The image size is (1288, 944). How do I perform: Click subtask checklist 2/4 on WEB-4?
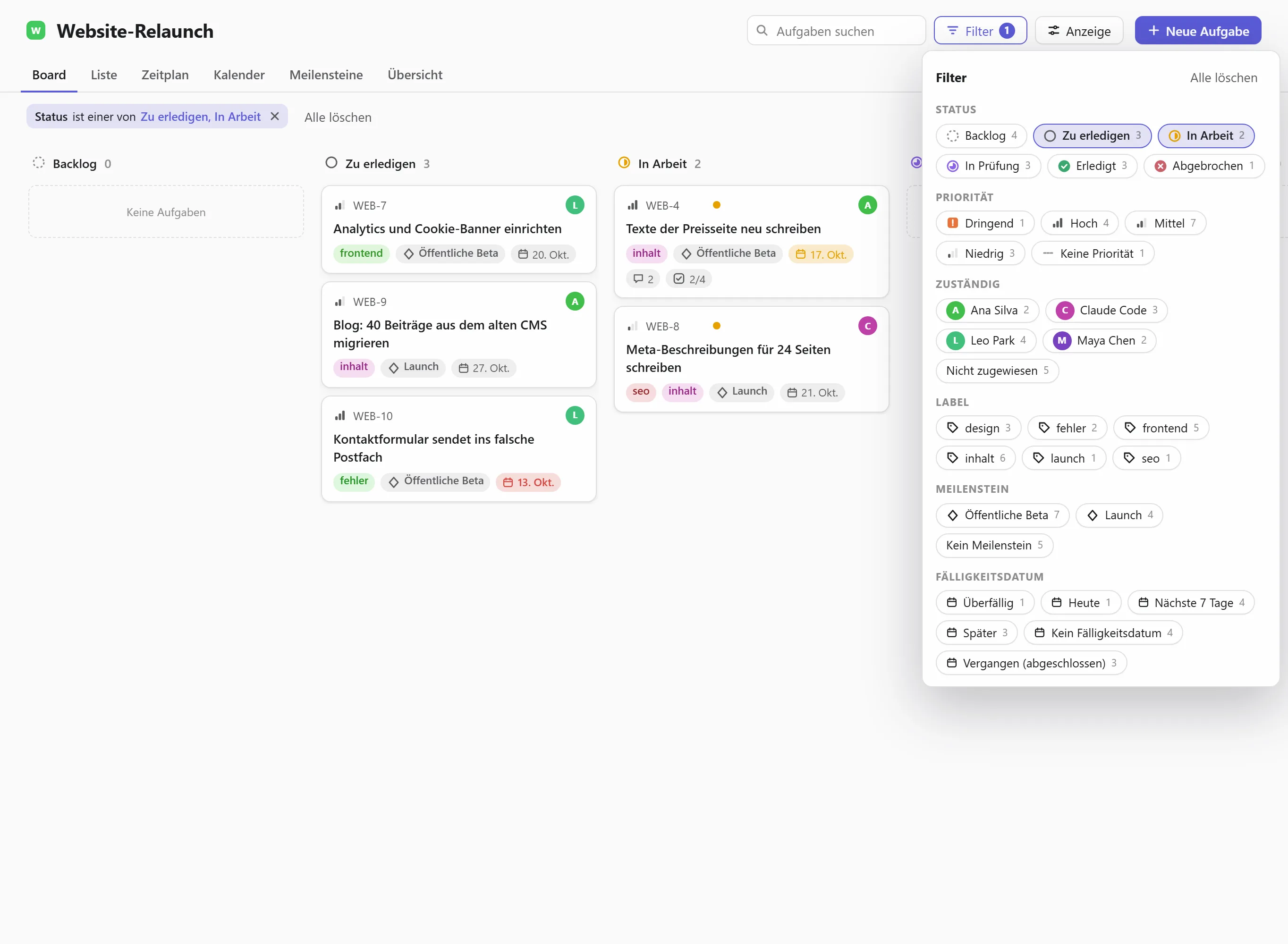[x=688, y=279]
